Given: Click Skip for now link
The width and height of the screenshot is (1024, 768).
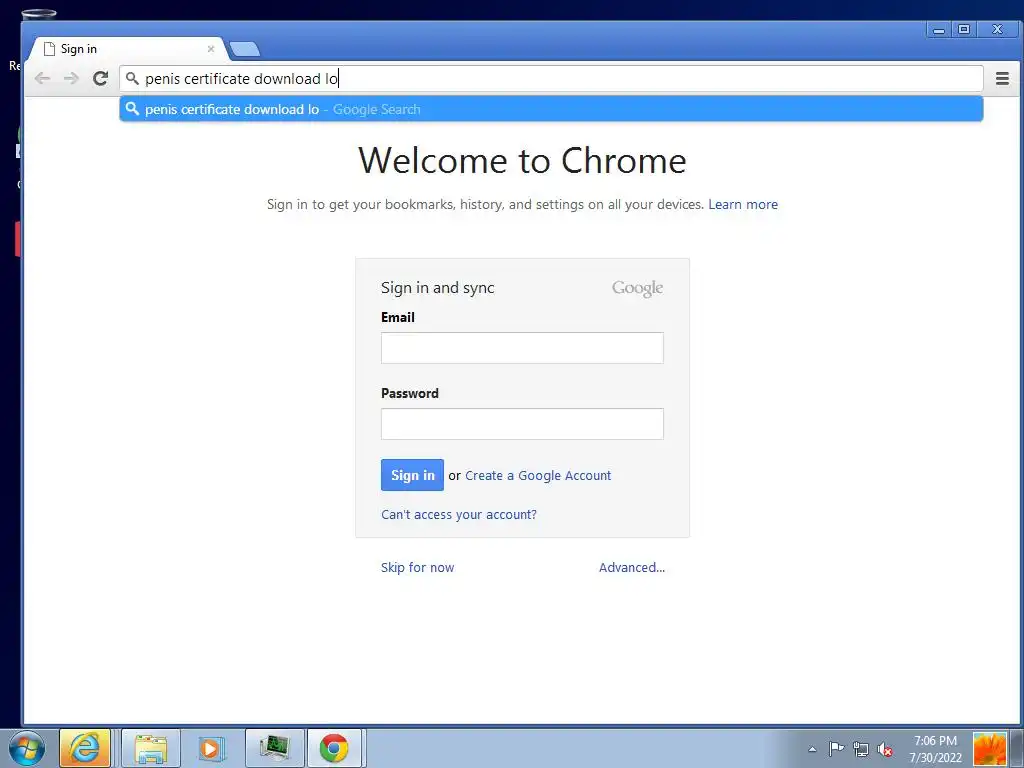Looking at the screenshot, I should pos(417,568).
